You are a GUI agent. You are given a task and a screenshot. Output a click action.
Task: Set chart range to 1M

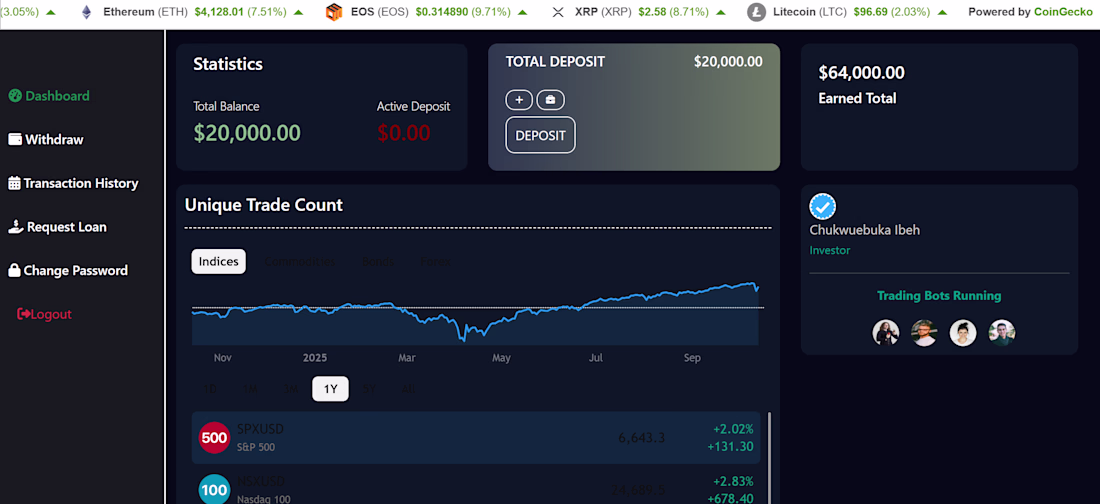(250, 389)
